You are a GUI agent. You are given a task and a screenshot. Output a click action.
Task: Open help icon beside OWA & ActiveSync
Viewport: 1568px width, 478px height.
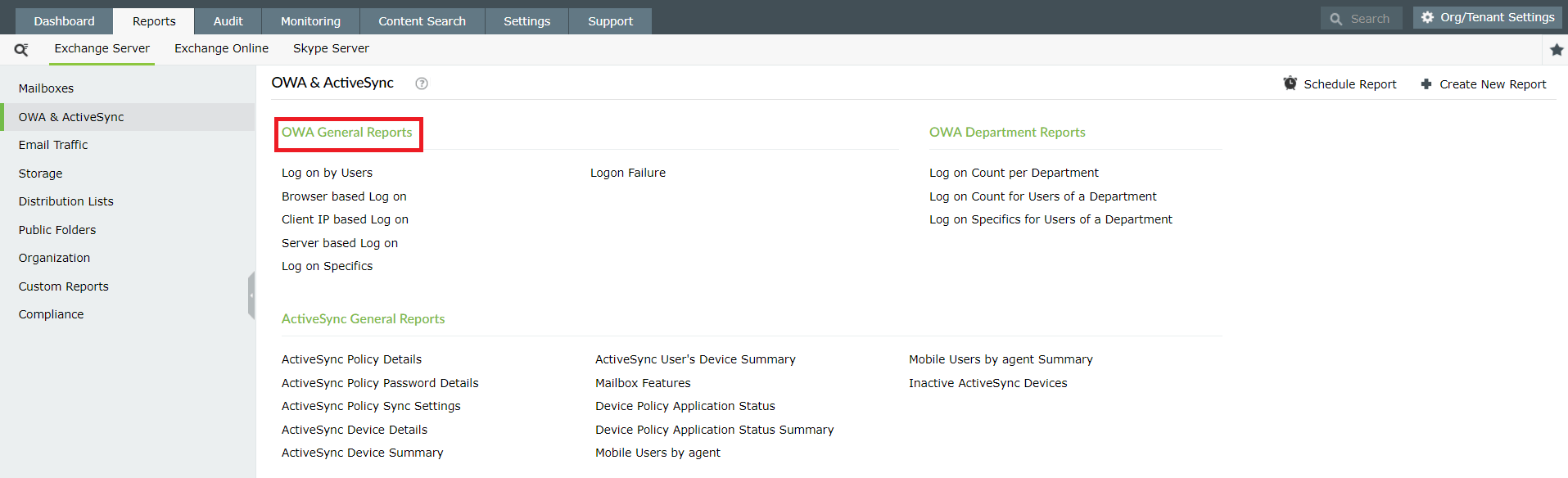pyautogui.click(x=422, y=83)
